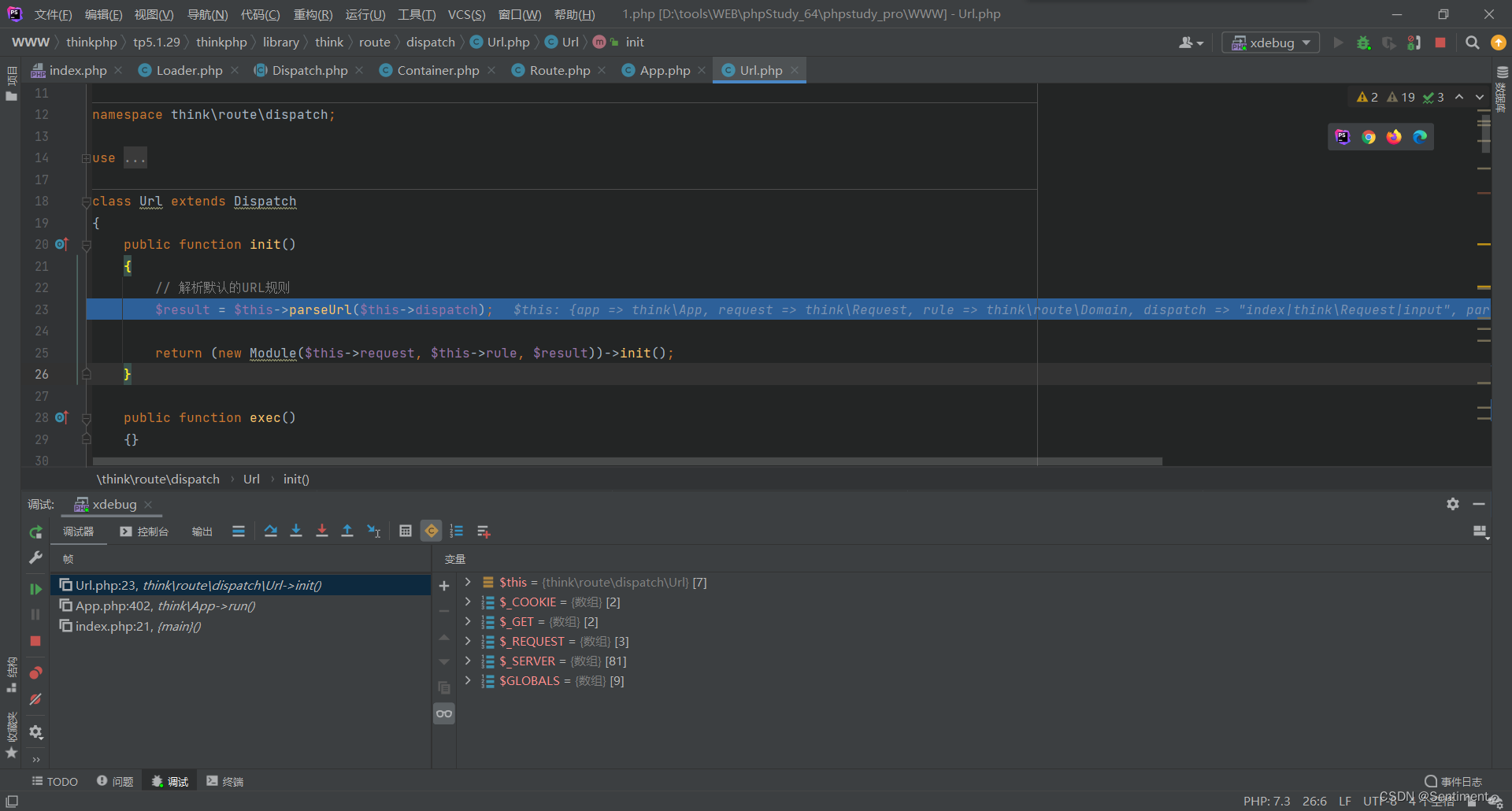
Task: Go to previous highlighted error arrow
Action: [1459, 97]
